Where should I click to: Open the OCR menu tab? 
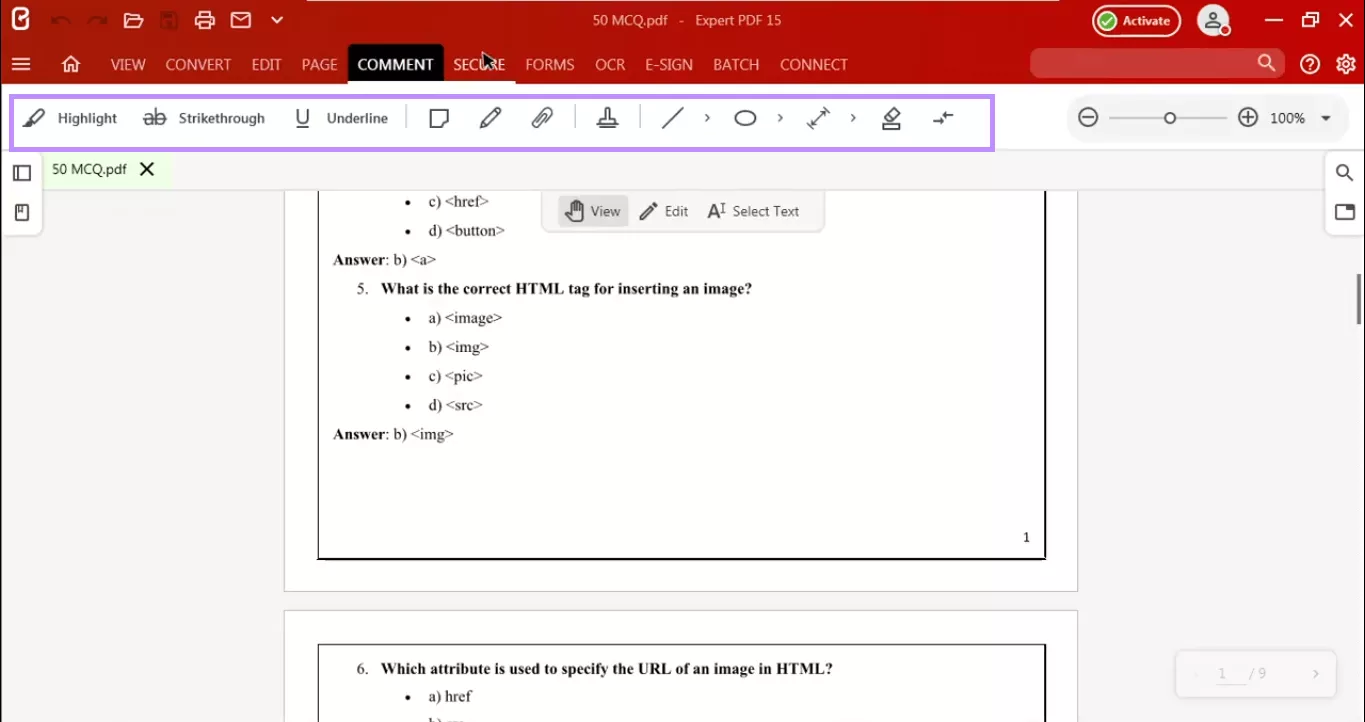coord(609,64)
